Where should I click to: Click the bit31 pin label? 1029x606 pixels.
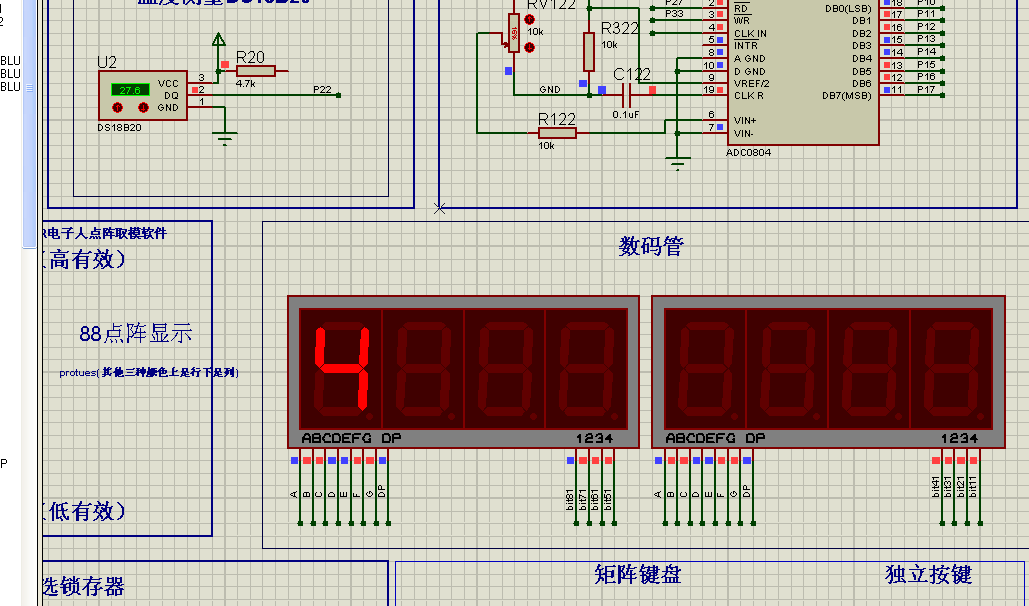[948, 487]
